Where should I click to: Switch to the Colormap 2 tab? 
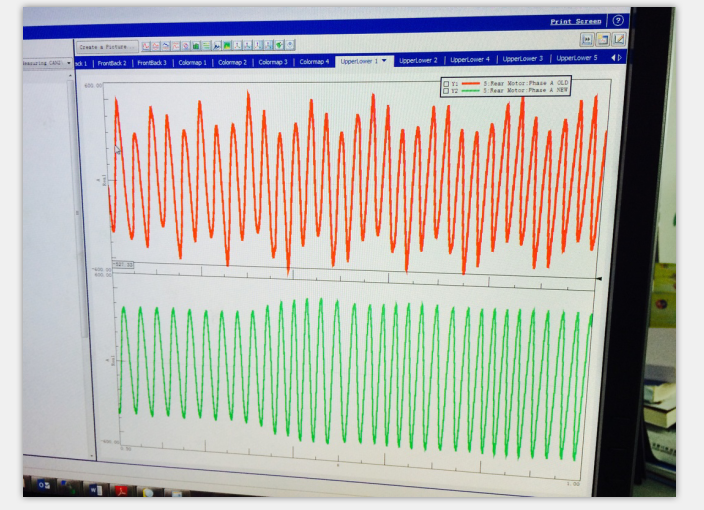pos(233,62)
